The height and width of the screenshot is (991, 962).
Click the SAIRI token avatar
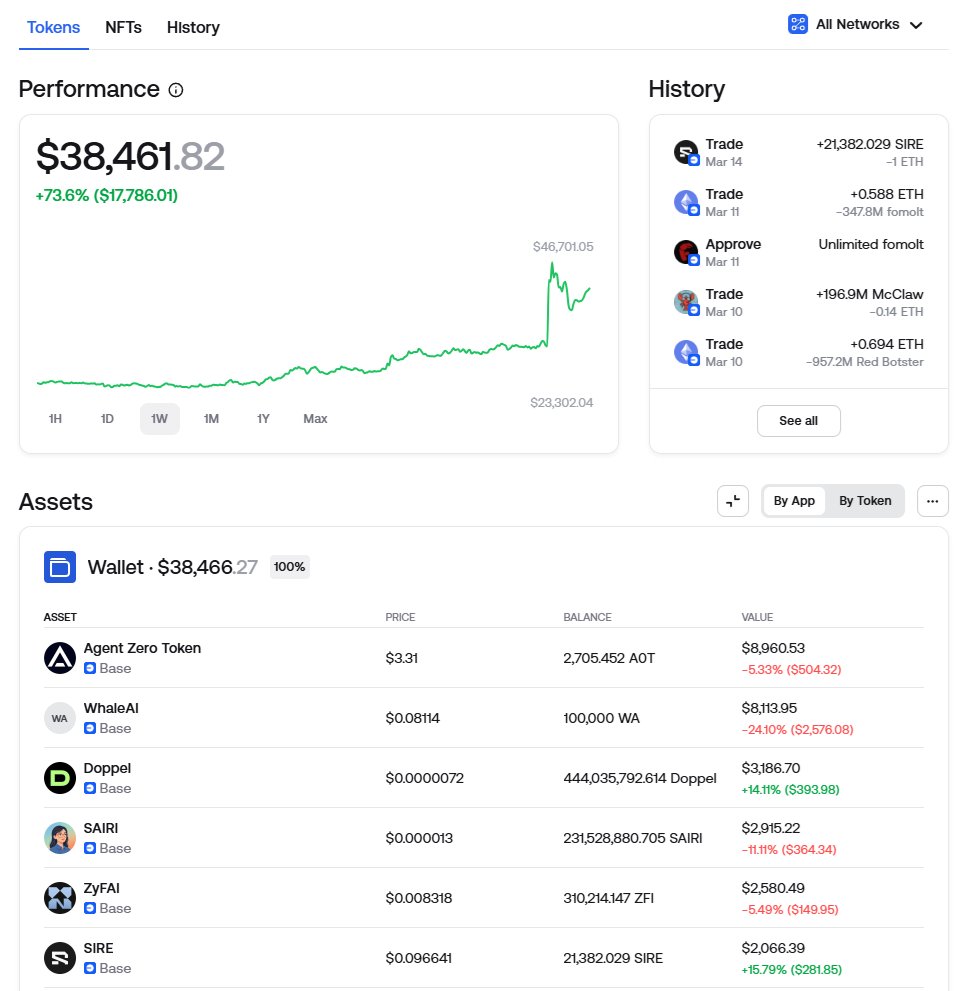[x=60, y=838]
